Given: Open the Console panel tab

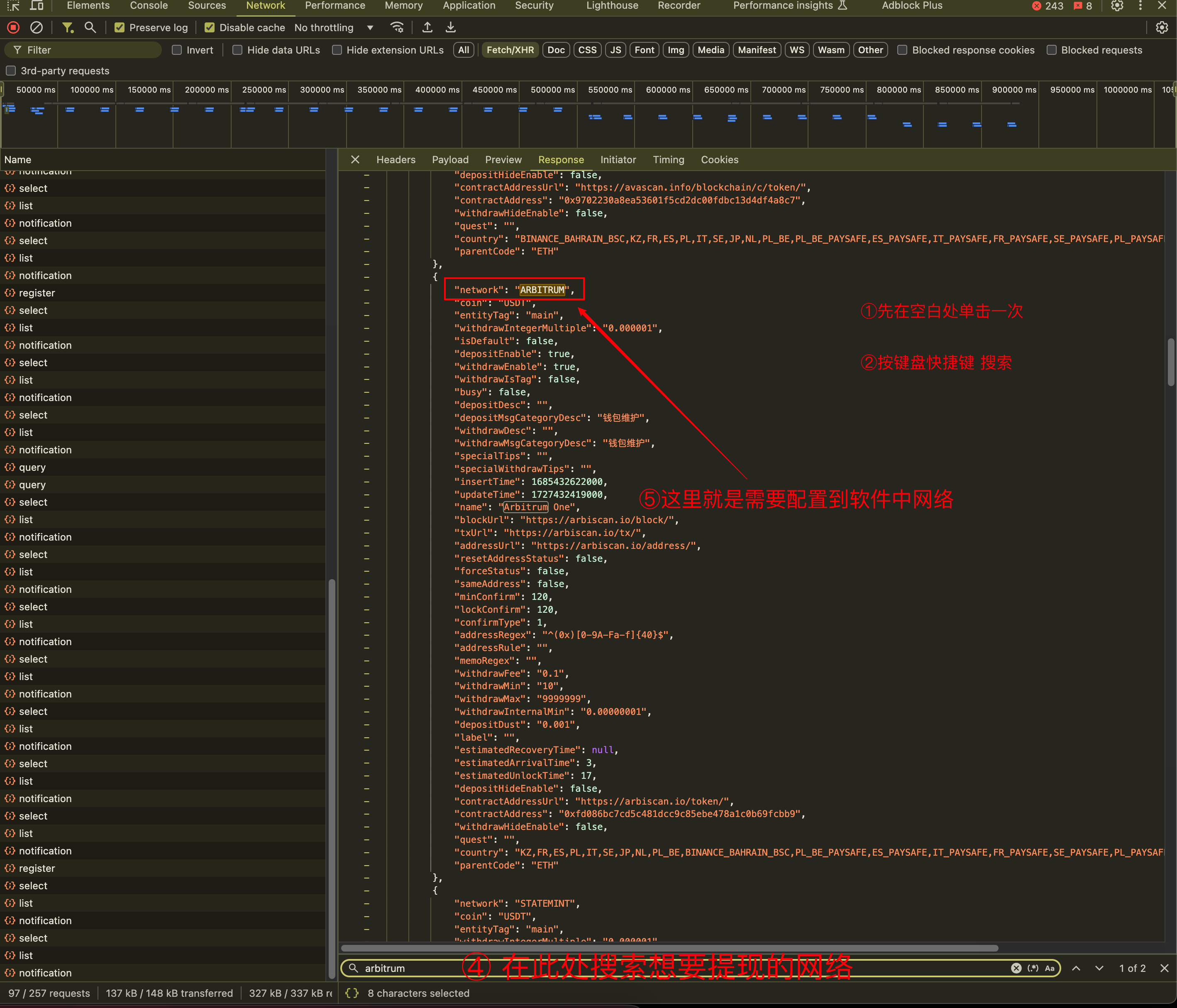Looking at the screenshot, I should [x=149, y=6].
